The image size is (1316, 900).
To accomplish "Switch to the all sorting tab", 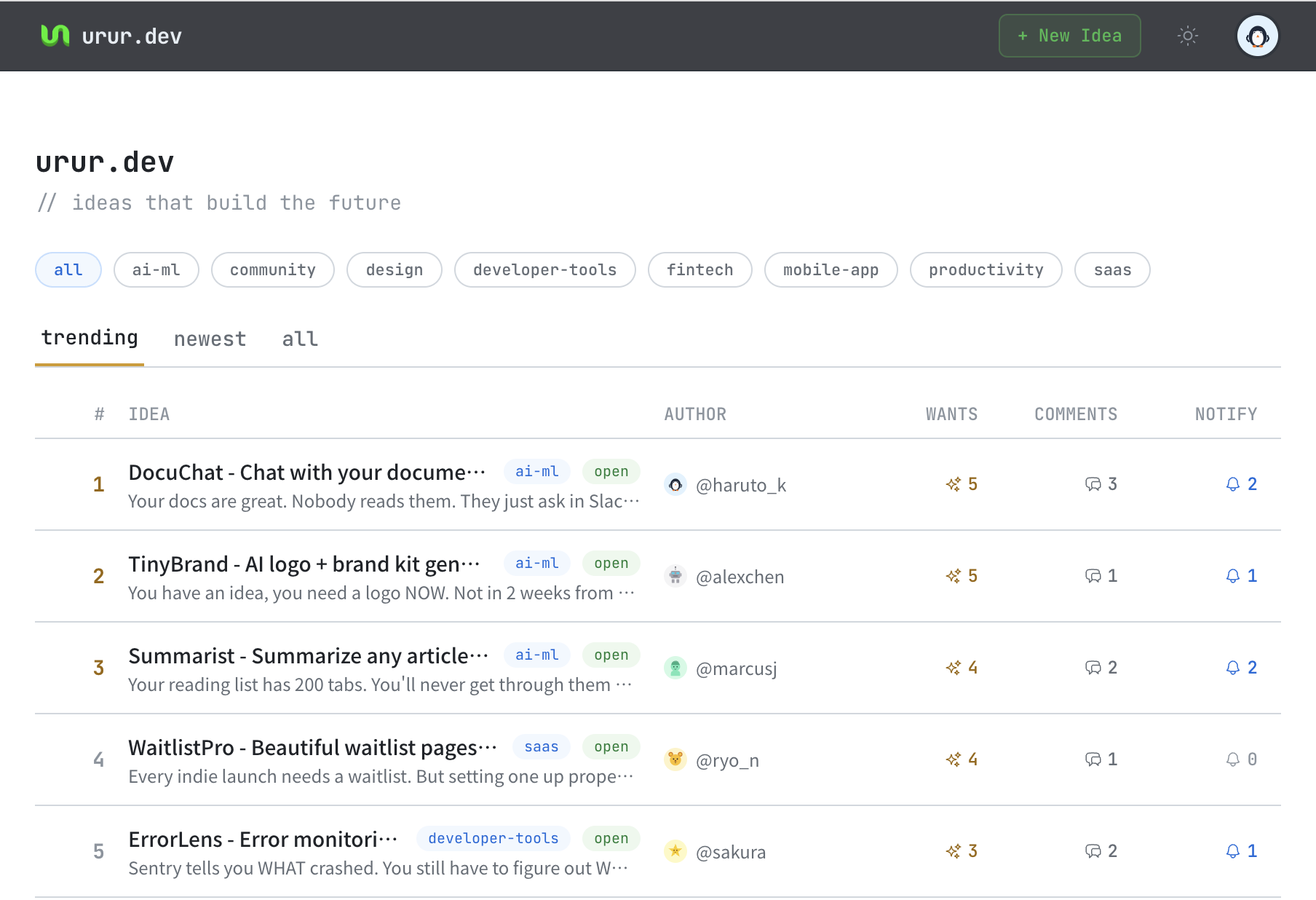I will click(x=299, y=338).
